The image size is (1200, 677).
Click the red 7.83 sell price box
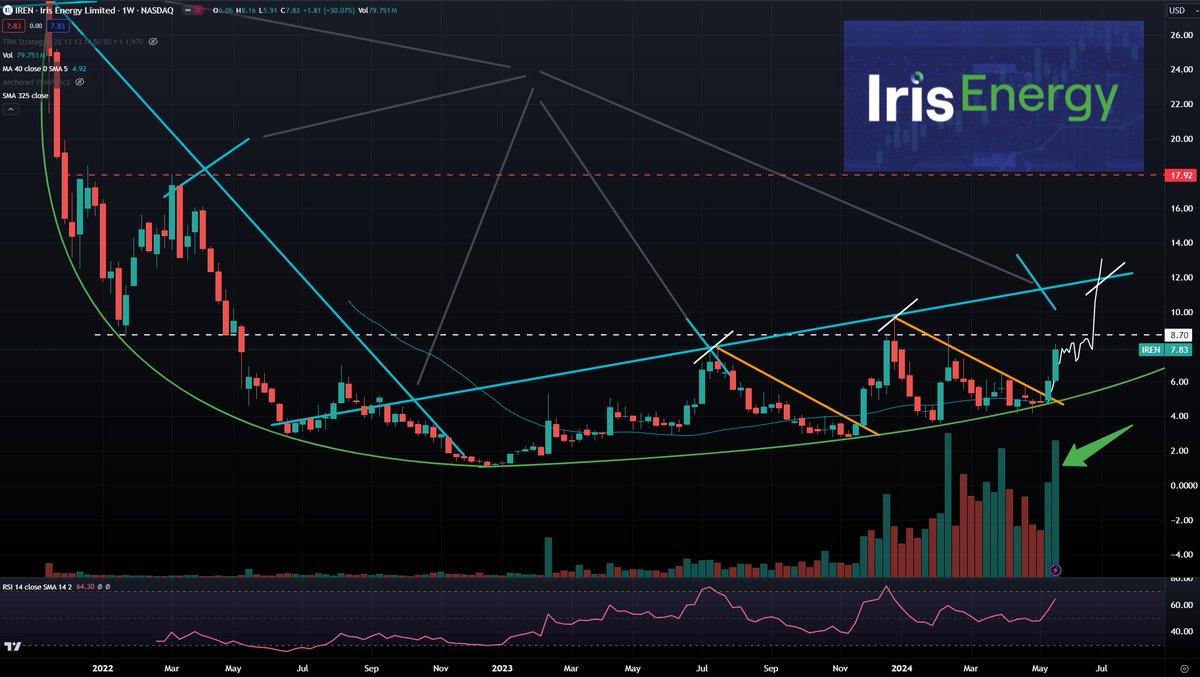pos(14,26)
